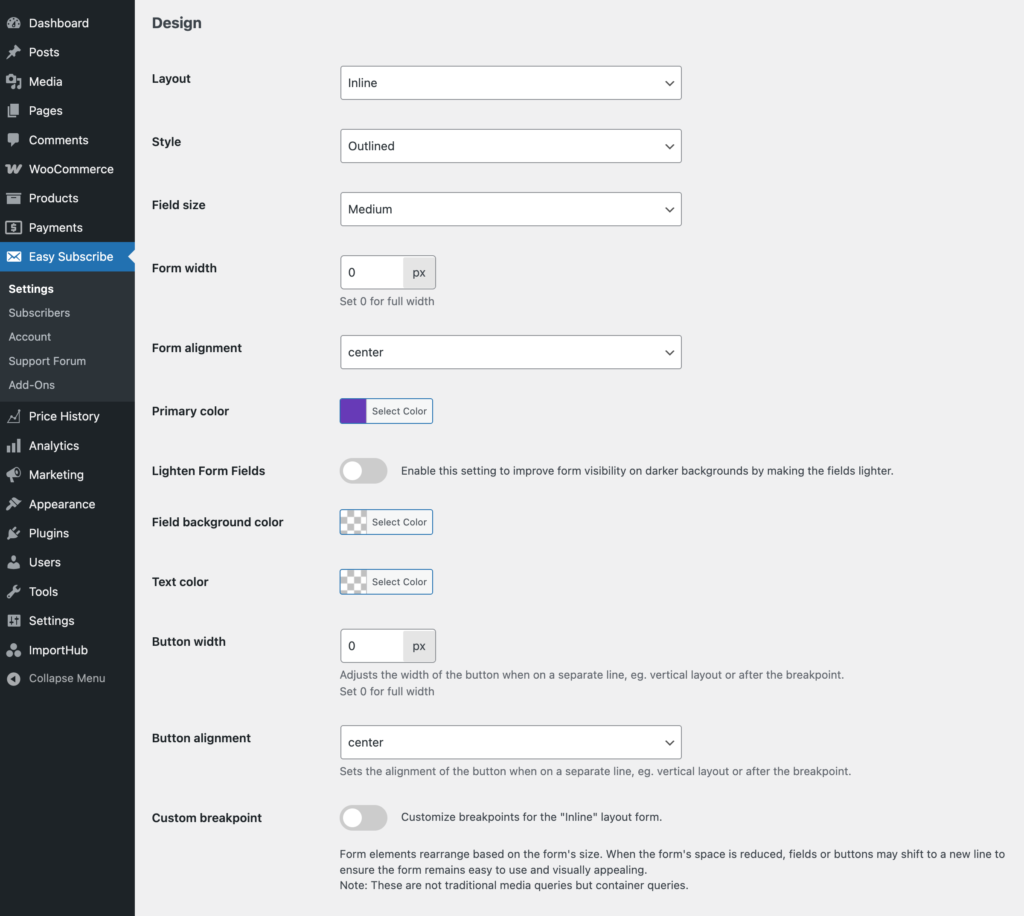Click the Marketing megaphone icon
1024x916 pixels.
pos(13,475)
